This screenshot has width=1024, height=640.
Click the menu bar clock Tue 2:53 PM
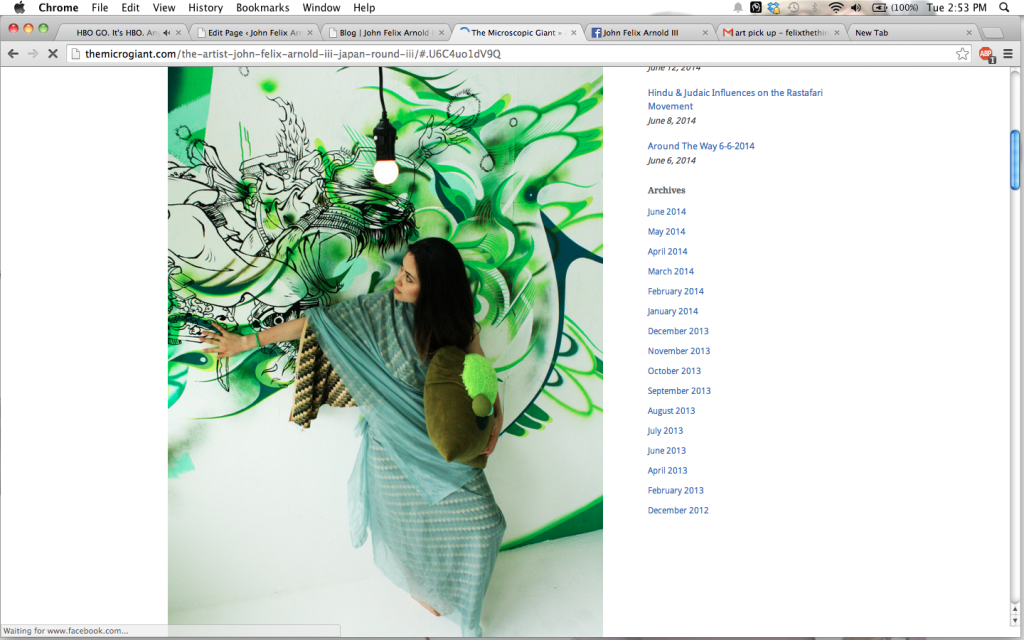pyautogui.click(x=957, y=8)
